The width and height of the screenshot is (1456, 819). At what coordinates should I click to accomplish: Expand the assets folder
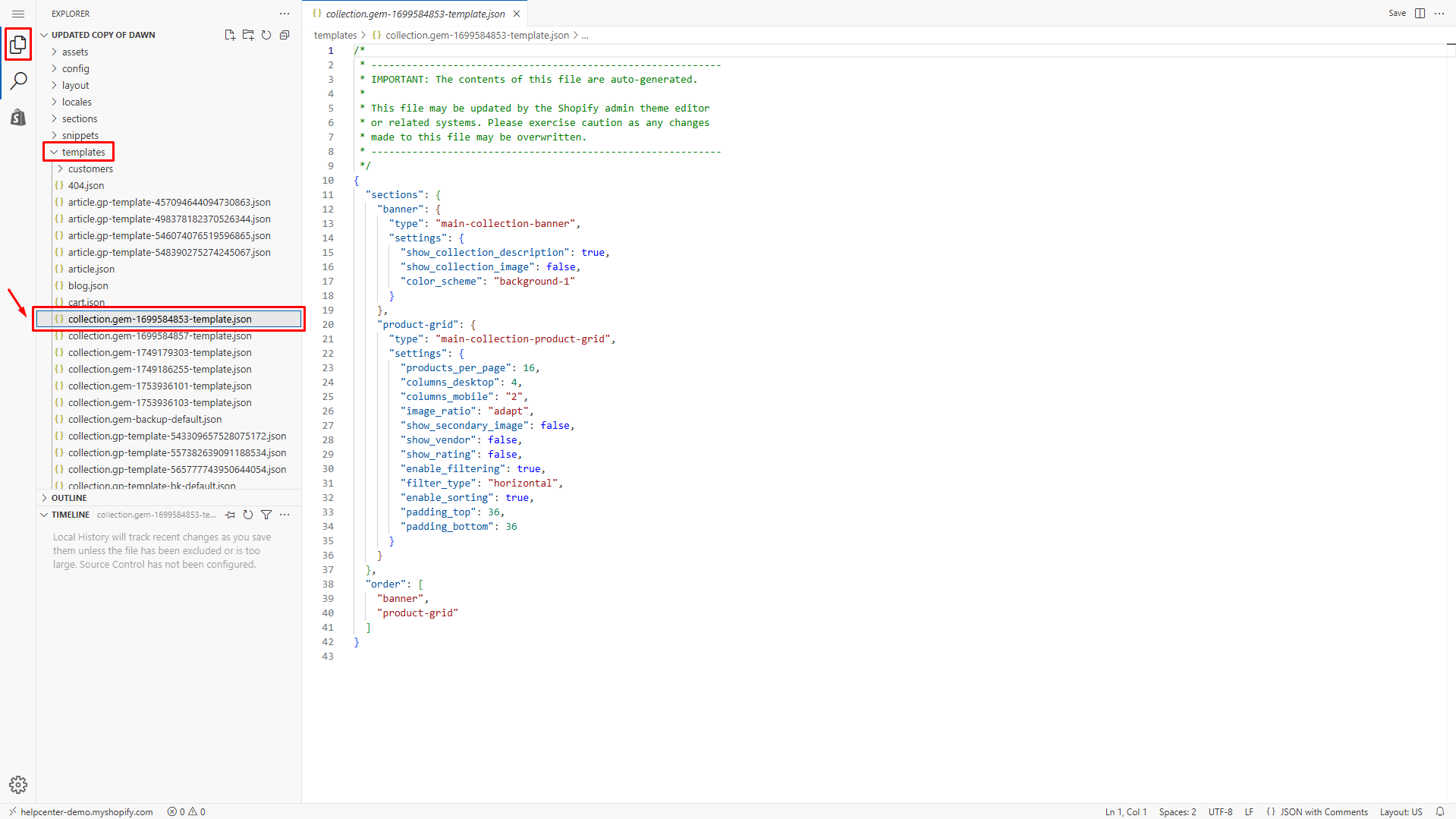(x=74, y=52)
